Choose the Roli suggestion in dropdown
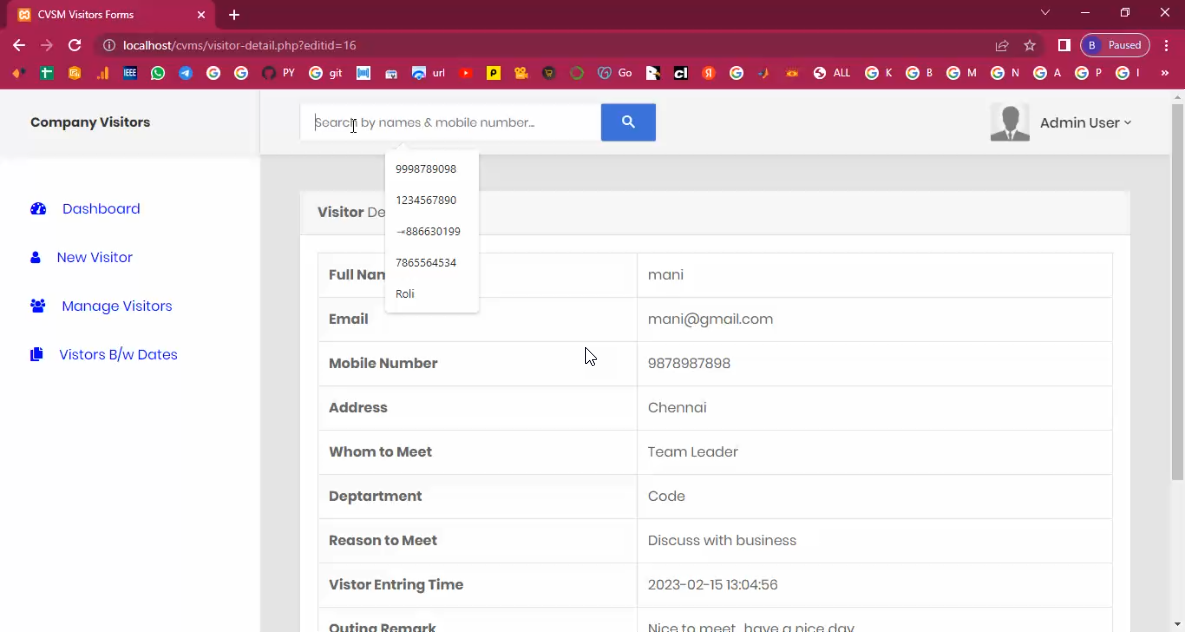 point(405,294)
